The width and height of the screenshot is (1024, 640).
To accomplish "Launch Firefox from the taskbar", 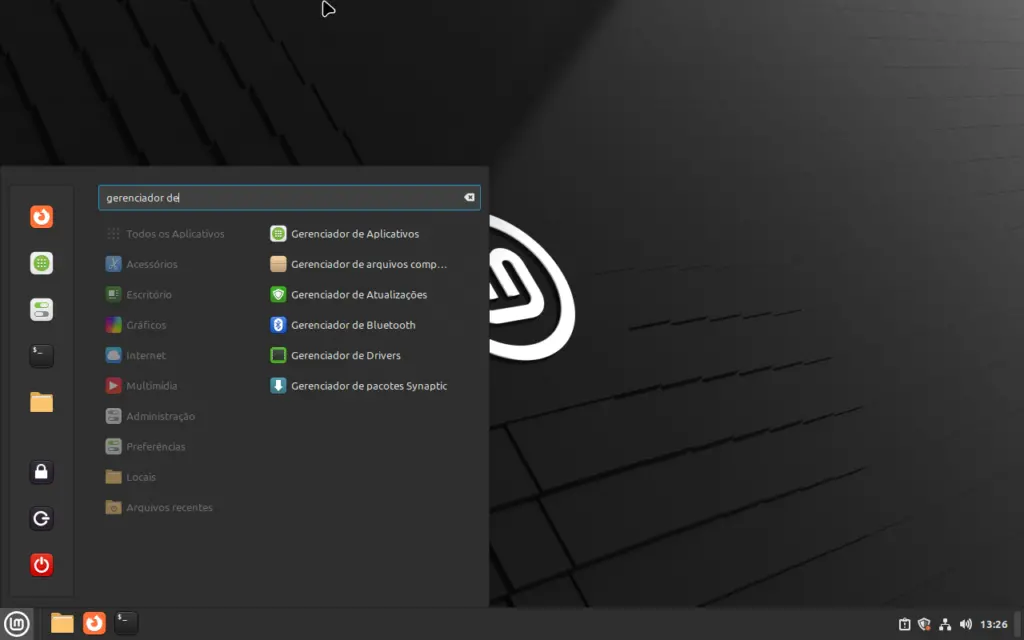I will point(93,623).
